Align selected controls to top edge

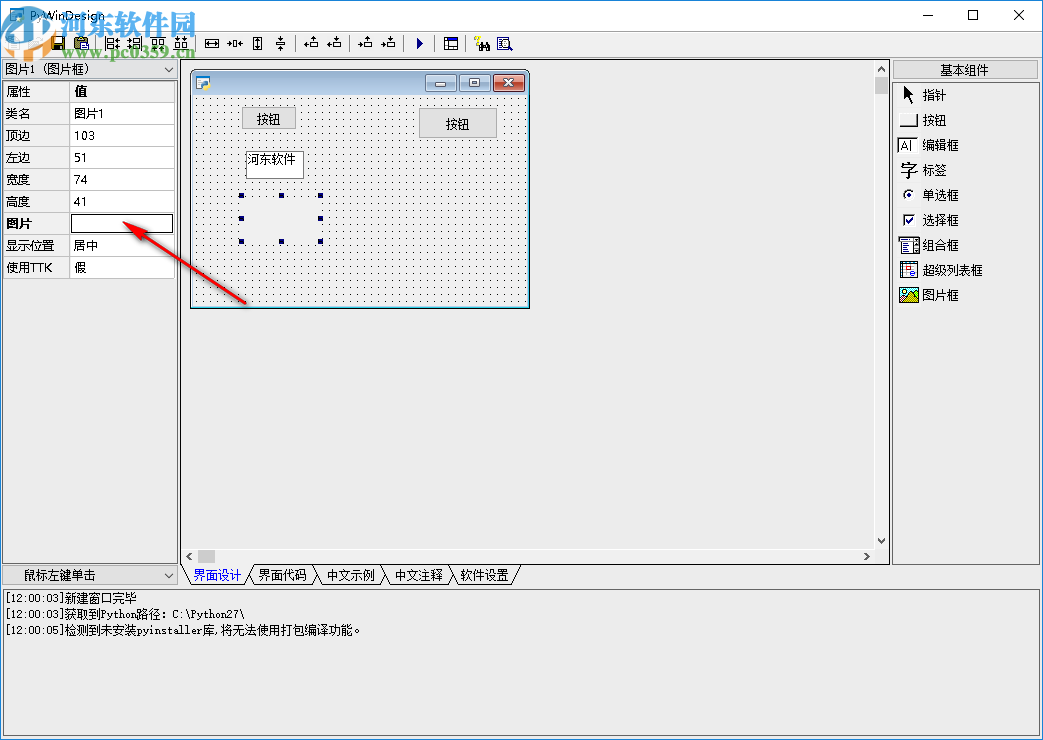tap(158, 43)
